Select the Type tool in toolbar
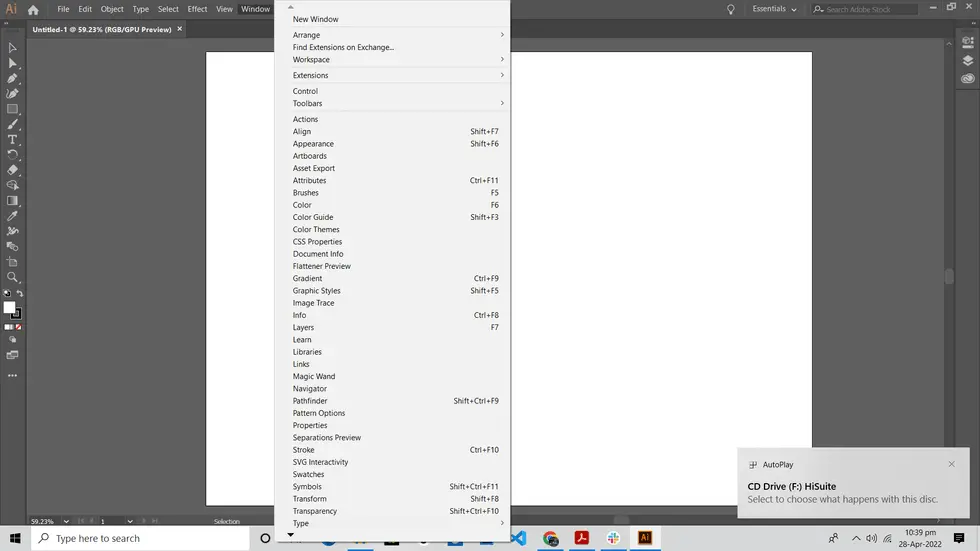Screen dimensions: 980x551 point(12,140)
